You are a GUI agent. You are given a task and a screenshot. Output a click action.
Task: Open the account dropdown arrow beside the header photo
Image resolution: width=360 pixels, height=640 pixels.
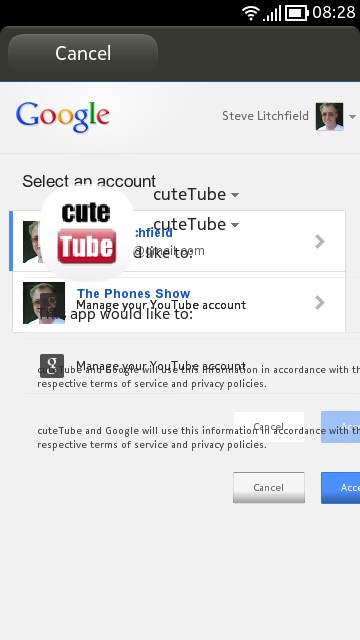[x=352, y=117]
